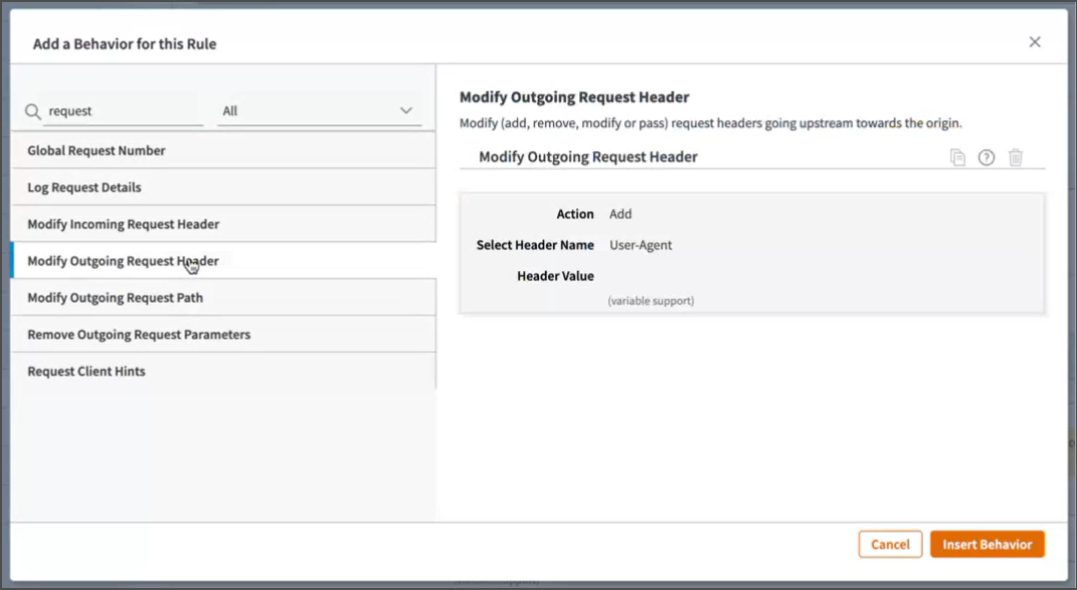Viewport: 1077px width, 590px height.
Task: Open the "All" category filter dropdown
Action: click(x=318, y=111)
